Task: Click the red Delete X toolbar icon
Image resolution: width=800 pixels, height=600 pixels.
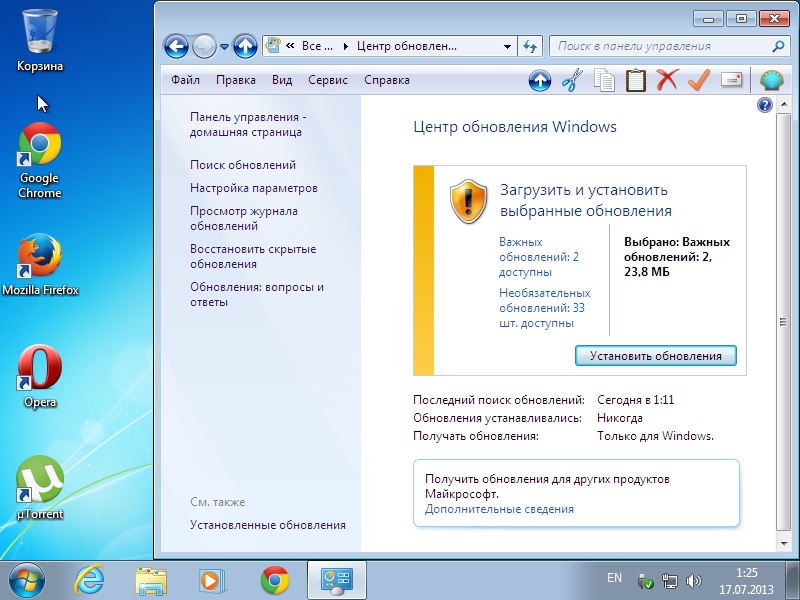Action: 667,80
